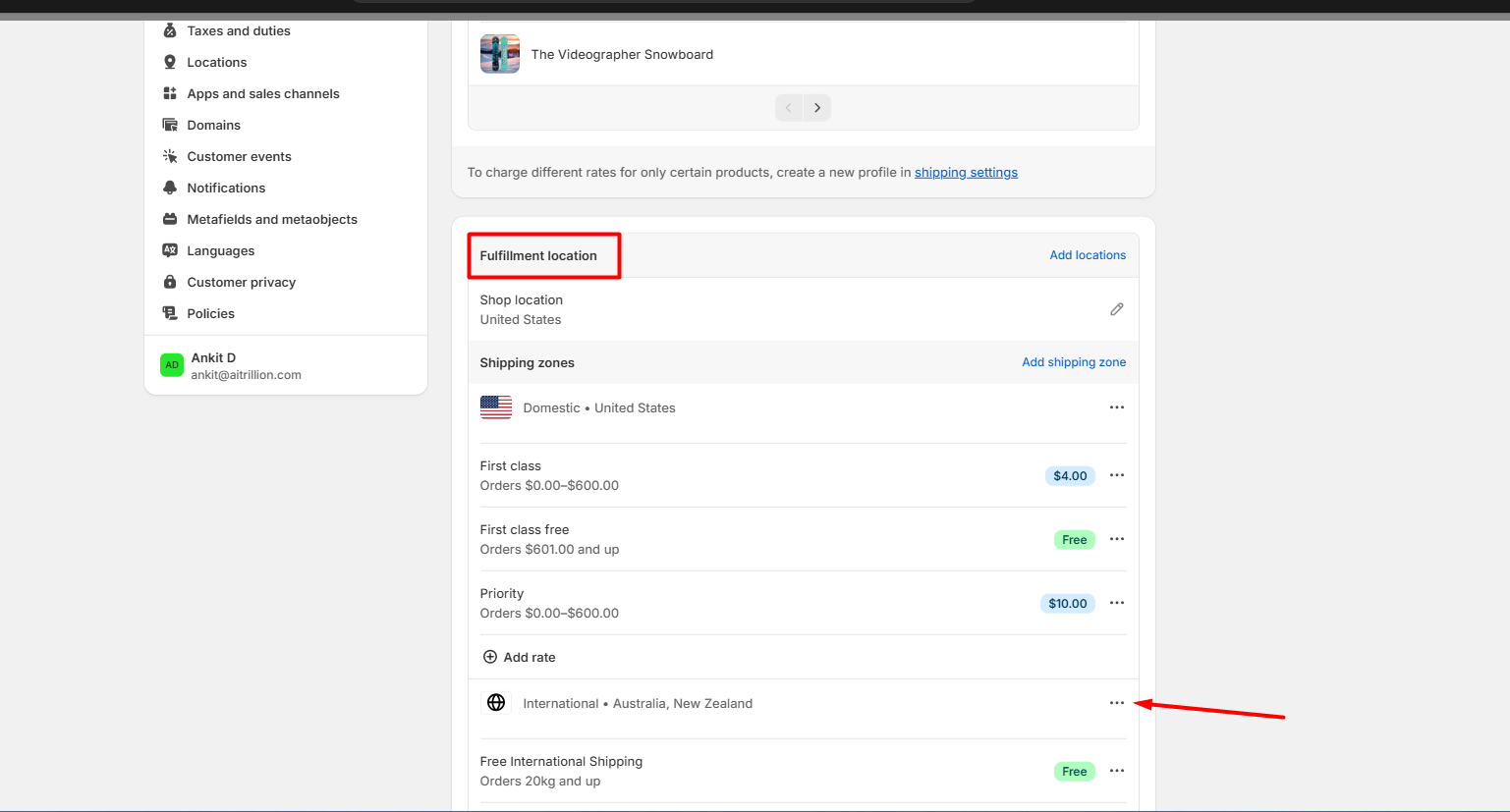Click Add shipping zone link
The width and height of the screenshot is (1510, 812).
click(1074, 362)
